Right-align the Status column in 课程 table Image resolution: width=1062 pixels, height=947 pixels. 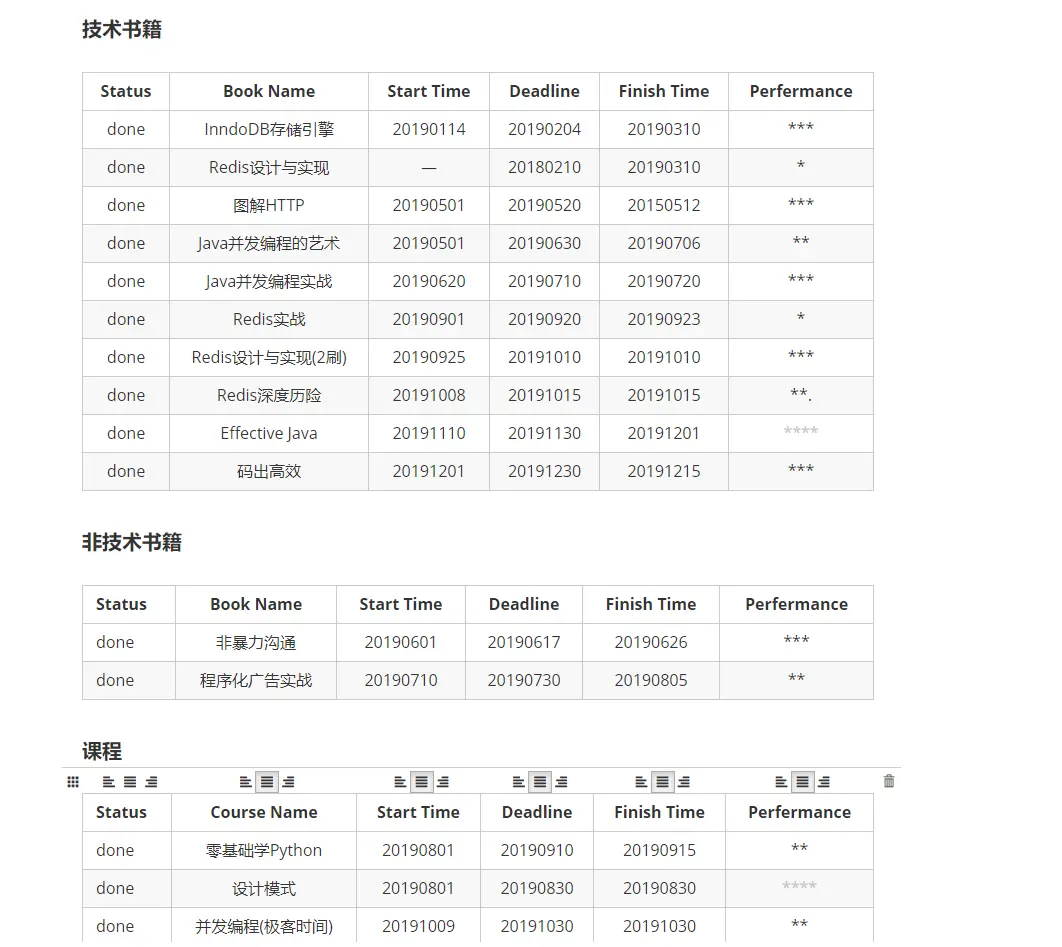152,782
